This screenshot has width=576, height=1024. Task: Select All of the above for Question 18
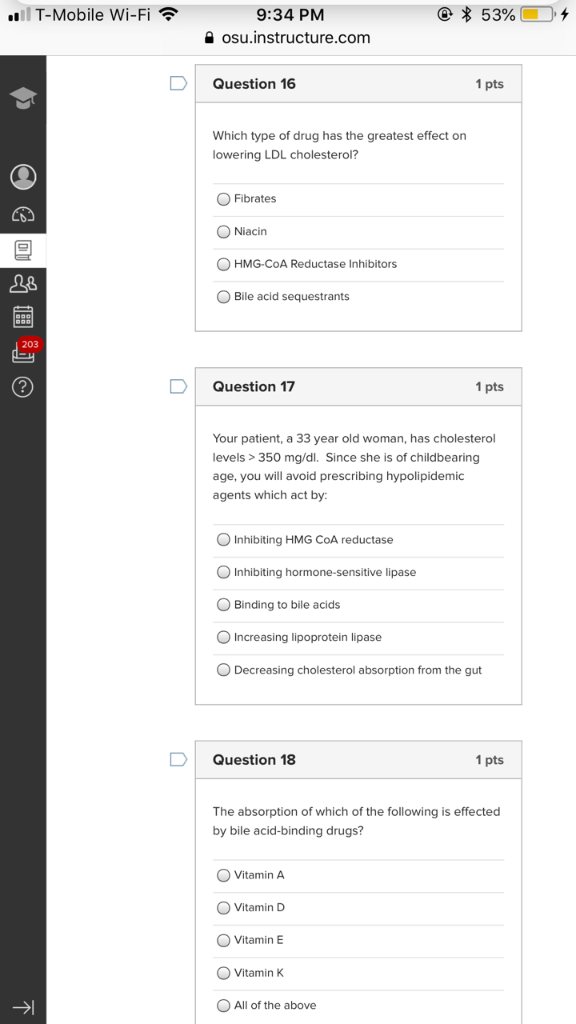click(x=223, y=1005)
